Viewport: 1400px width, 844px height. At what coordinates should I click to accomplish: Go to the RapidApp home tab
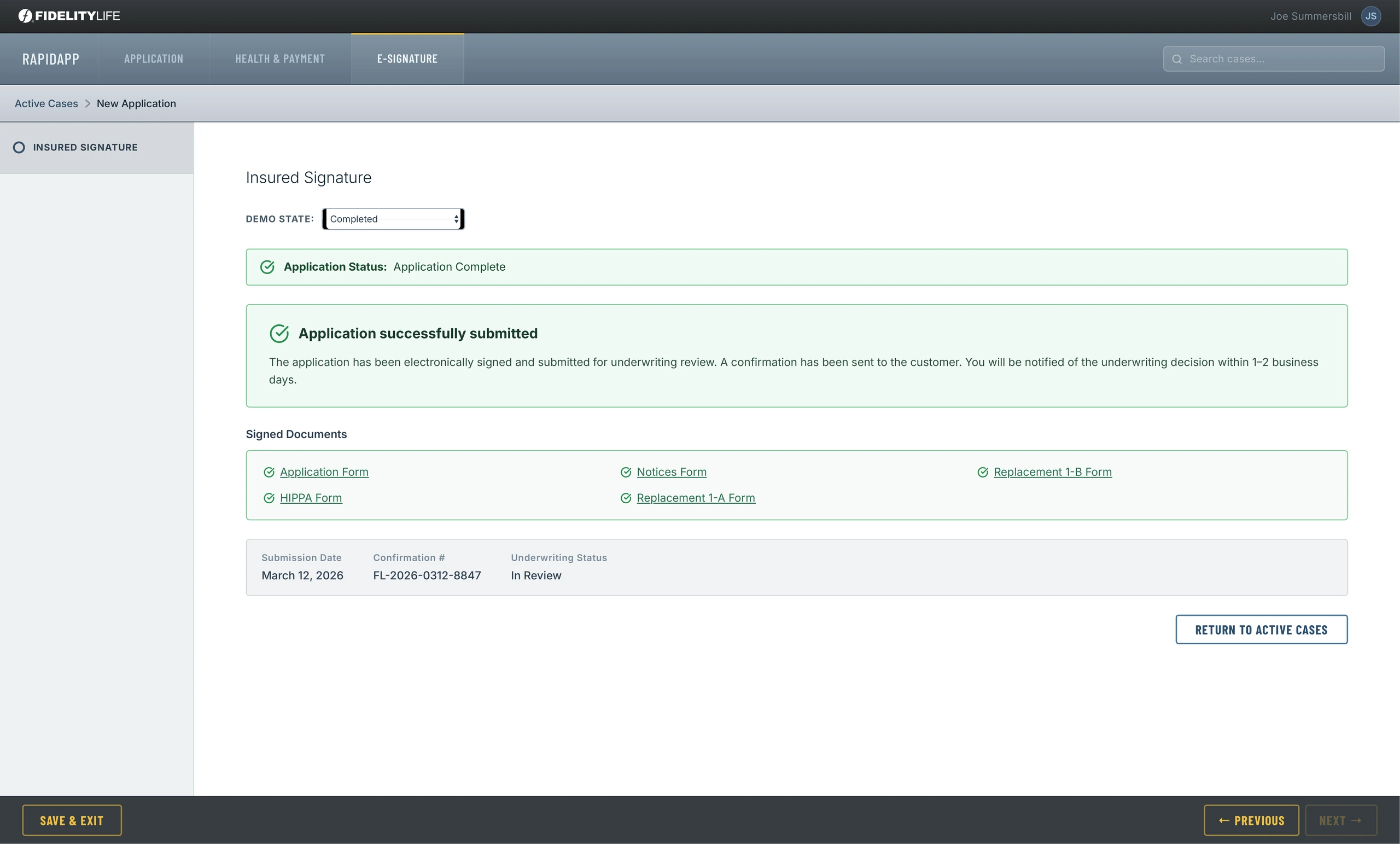coord(50,59)
